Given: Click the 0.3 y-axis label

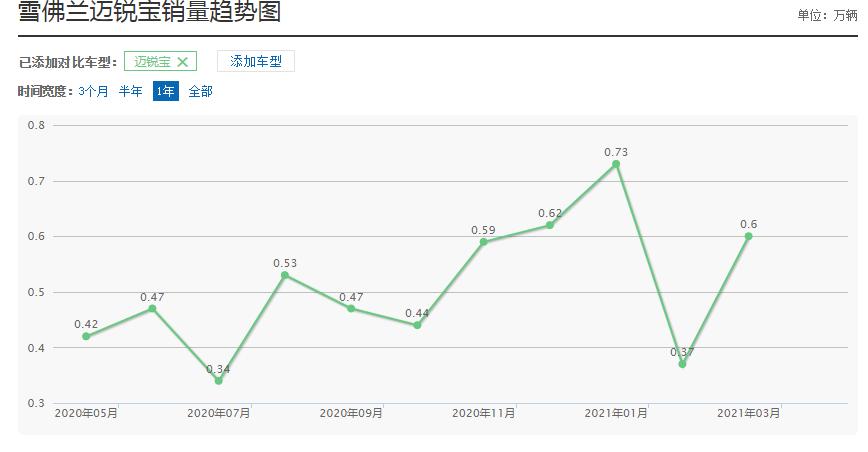Looking at the screenshot, I should tap(36, 403).
